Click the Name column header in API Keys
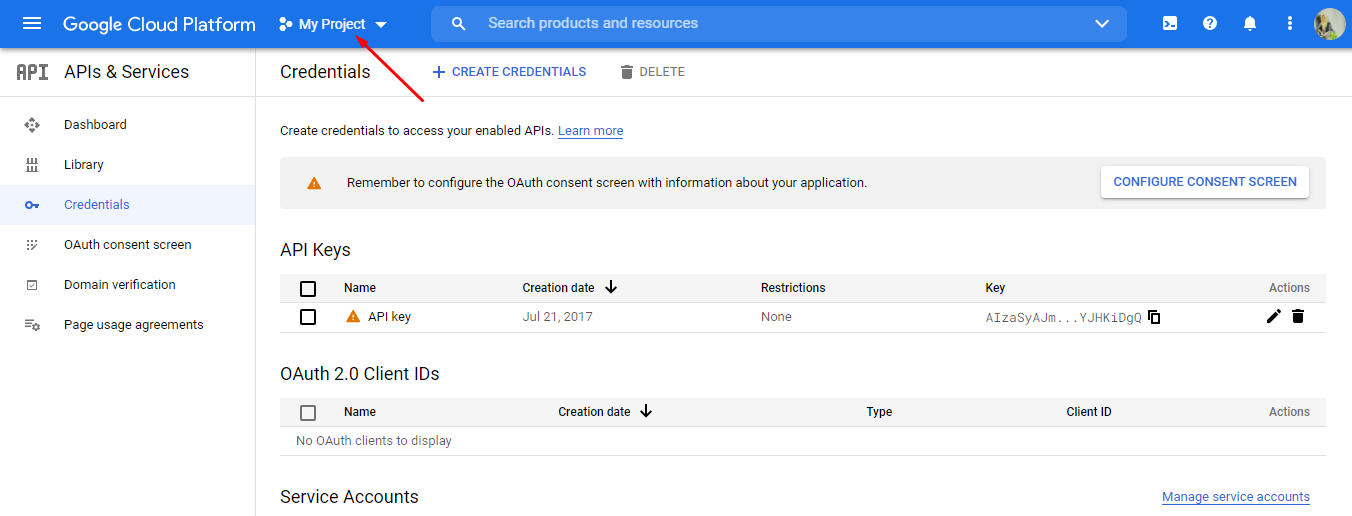The height and width of the screenshot is (516, 1352). coord(360,288)
